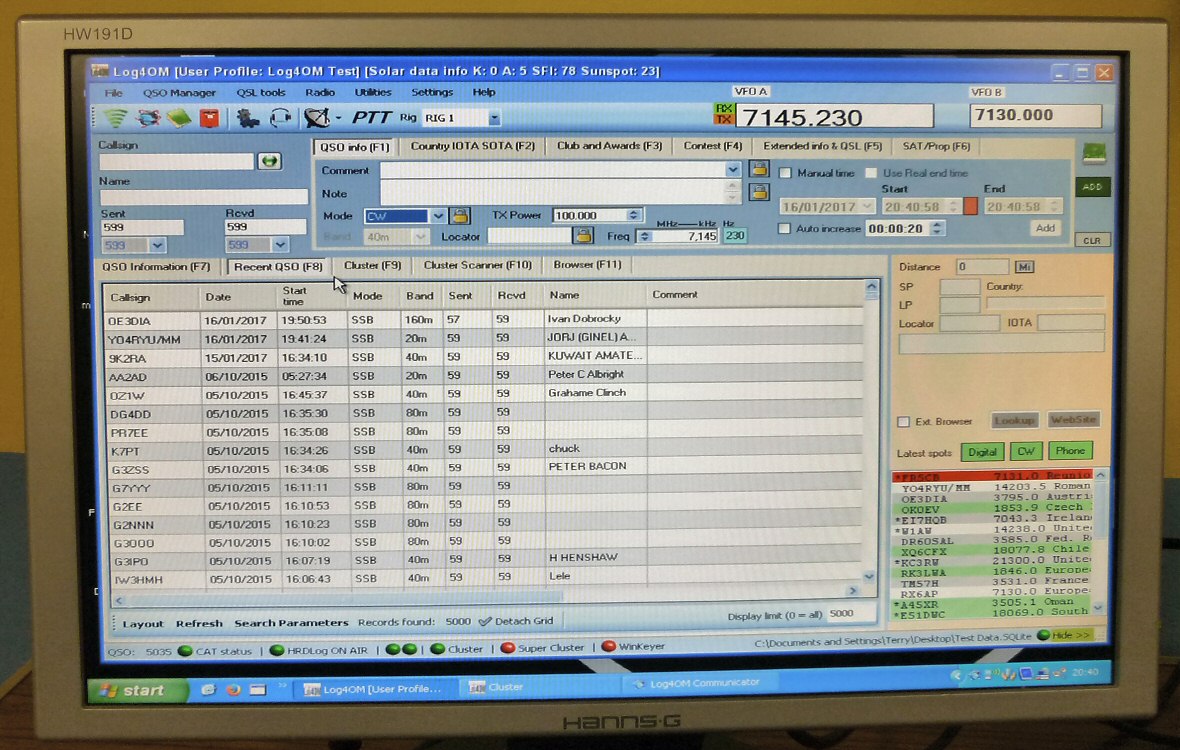This screenshot has height=750, width=1180.
Task: Click the Mi distance unit button
Action: [x=1024, y=267]
